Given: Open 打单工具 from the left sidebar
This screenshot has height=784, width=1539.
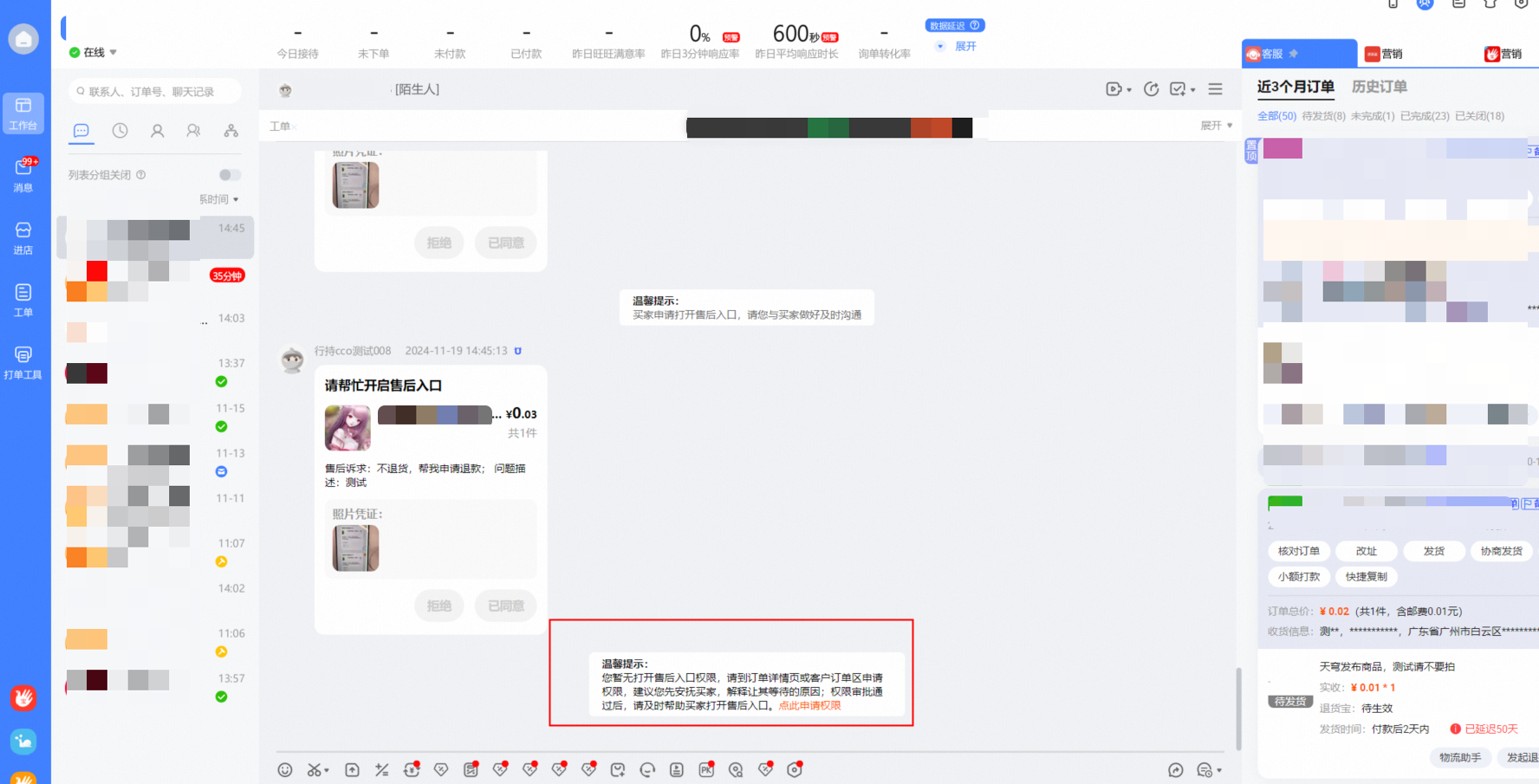Looking at the screenshot, I should [23, 360].
